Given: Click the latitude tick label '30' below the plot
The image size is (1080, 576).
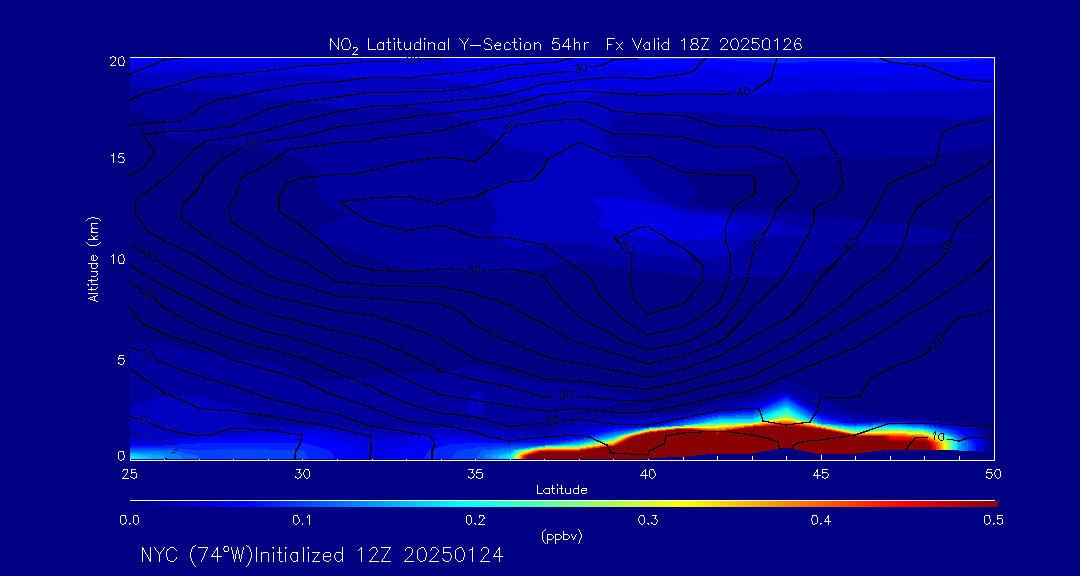Looking at the screenshot, I should 302,474.
